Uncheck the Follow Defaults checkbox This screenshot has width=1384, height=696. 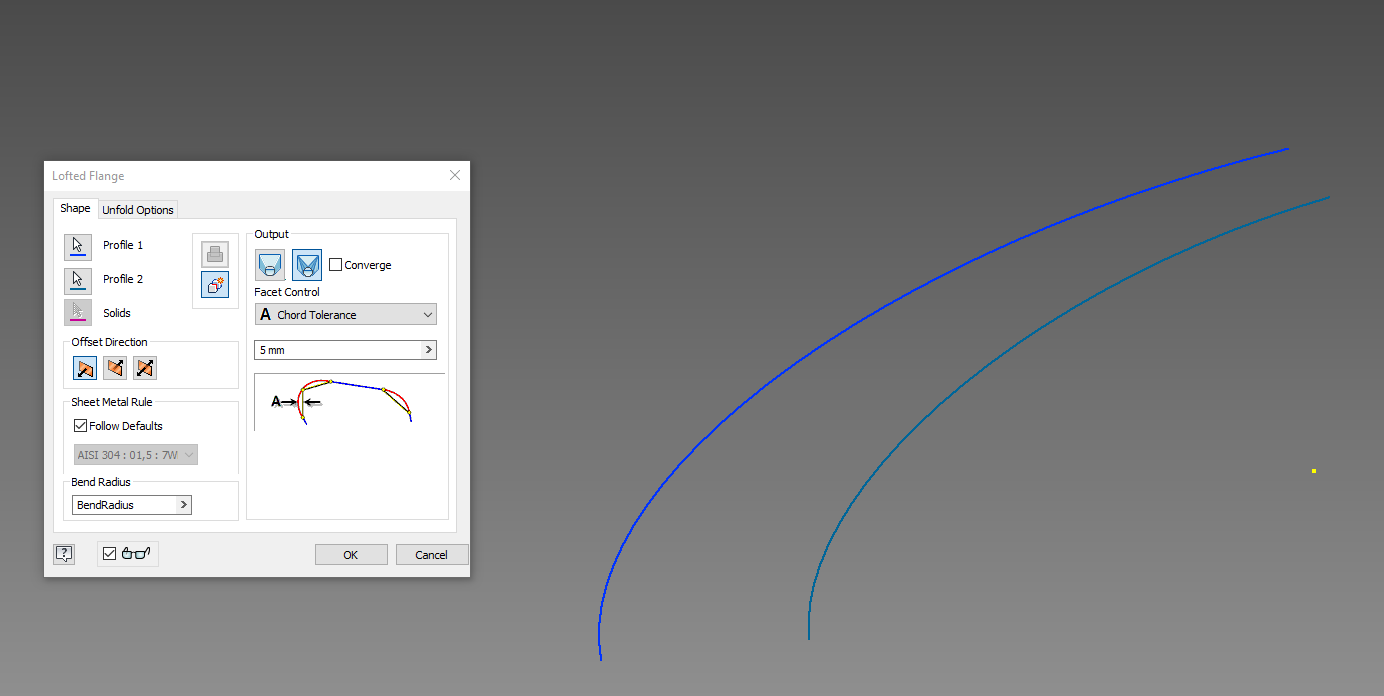click(x=81, y=426)
